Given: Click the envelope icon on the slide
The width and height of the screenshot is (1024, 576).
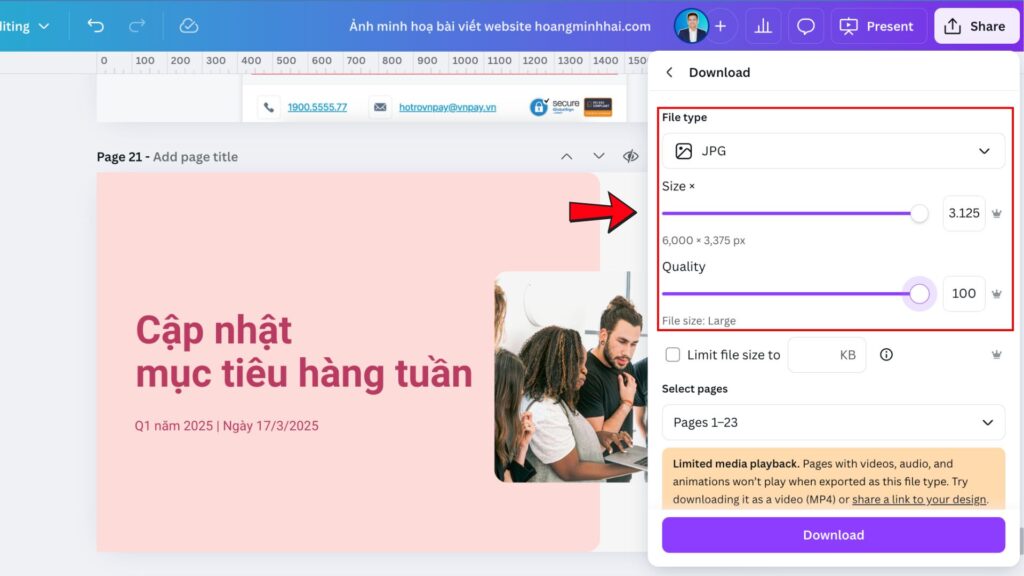Looking at the screenshot, I should (x=380, y=107).
